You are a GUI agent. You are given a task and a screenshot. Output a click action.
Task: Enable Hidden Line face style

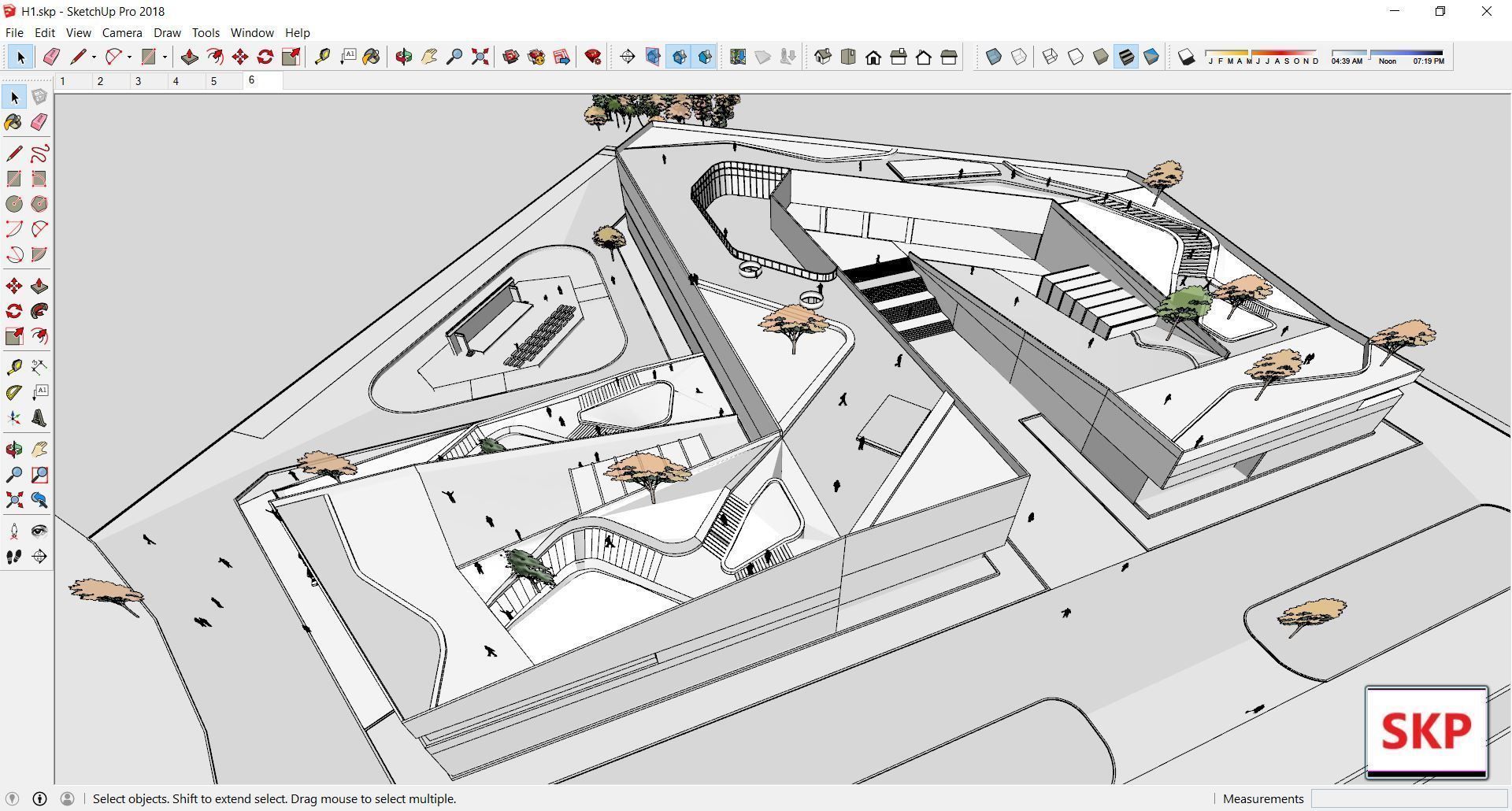tap(1076, 57)
